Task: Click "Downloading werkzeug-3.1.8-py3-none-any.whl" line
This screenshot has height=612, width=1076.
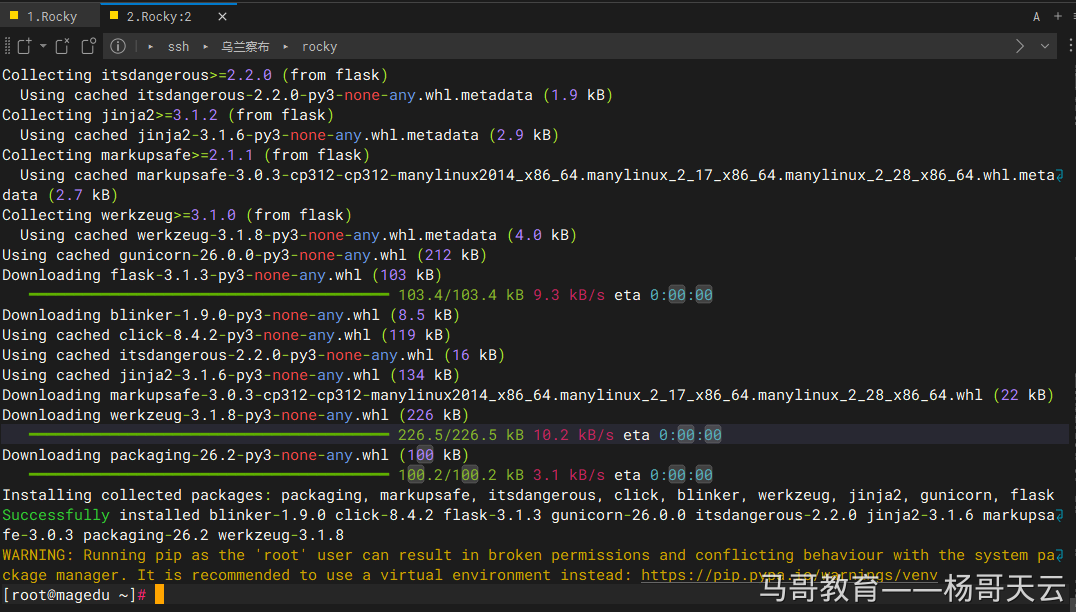Action: coord(235,415)
